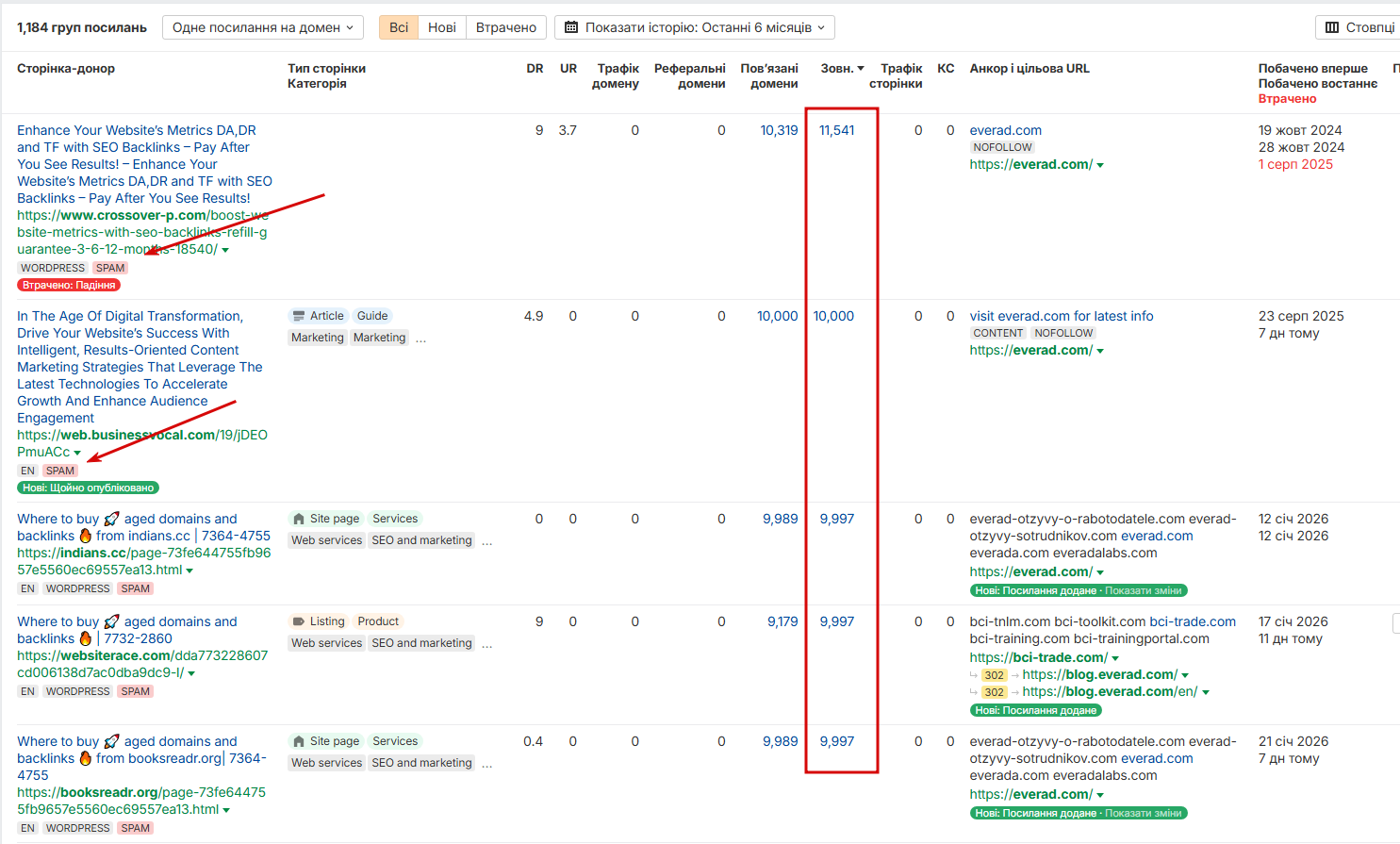Image resolution: width=1400 pixels, height=844 pixels.
Task: Expand the bci-trade.com target URL caret
Action: click(1115, 658)
